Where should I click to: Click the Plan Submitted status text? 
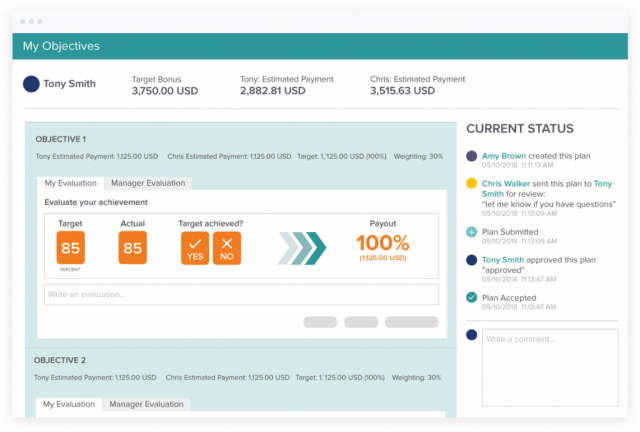pos(510,232)
